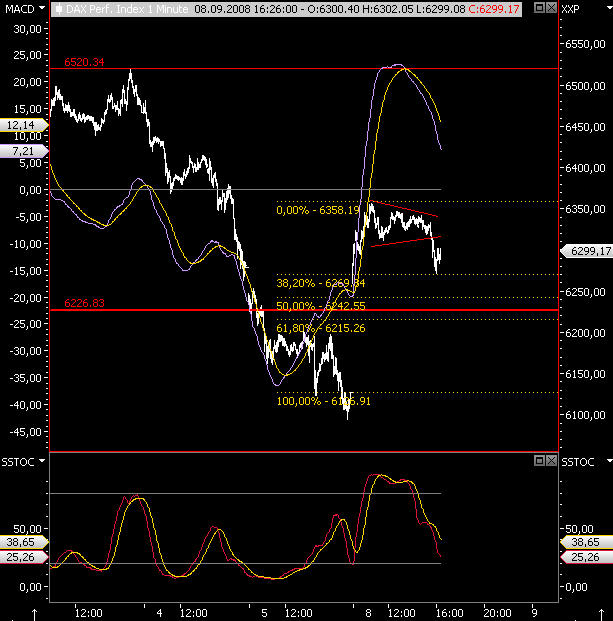Click the current price tag 6299,17

[x=587, y=251]
